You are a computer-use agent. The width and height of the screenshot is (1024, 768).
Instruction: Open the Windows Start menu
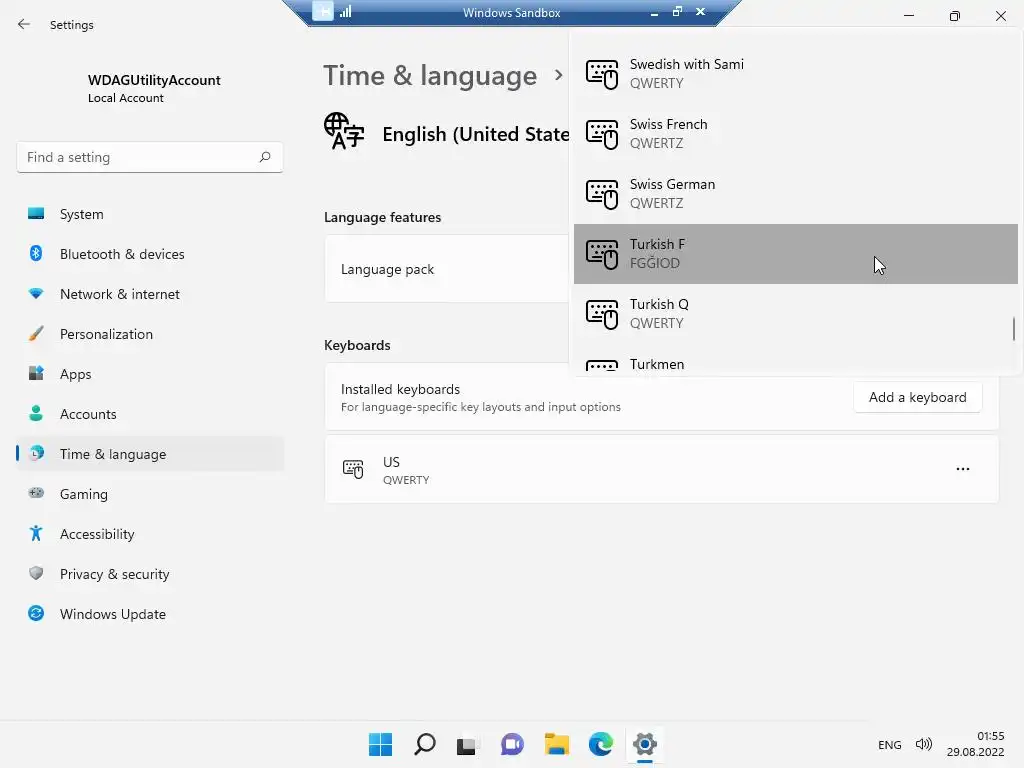click(x=380, y=744)
